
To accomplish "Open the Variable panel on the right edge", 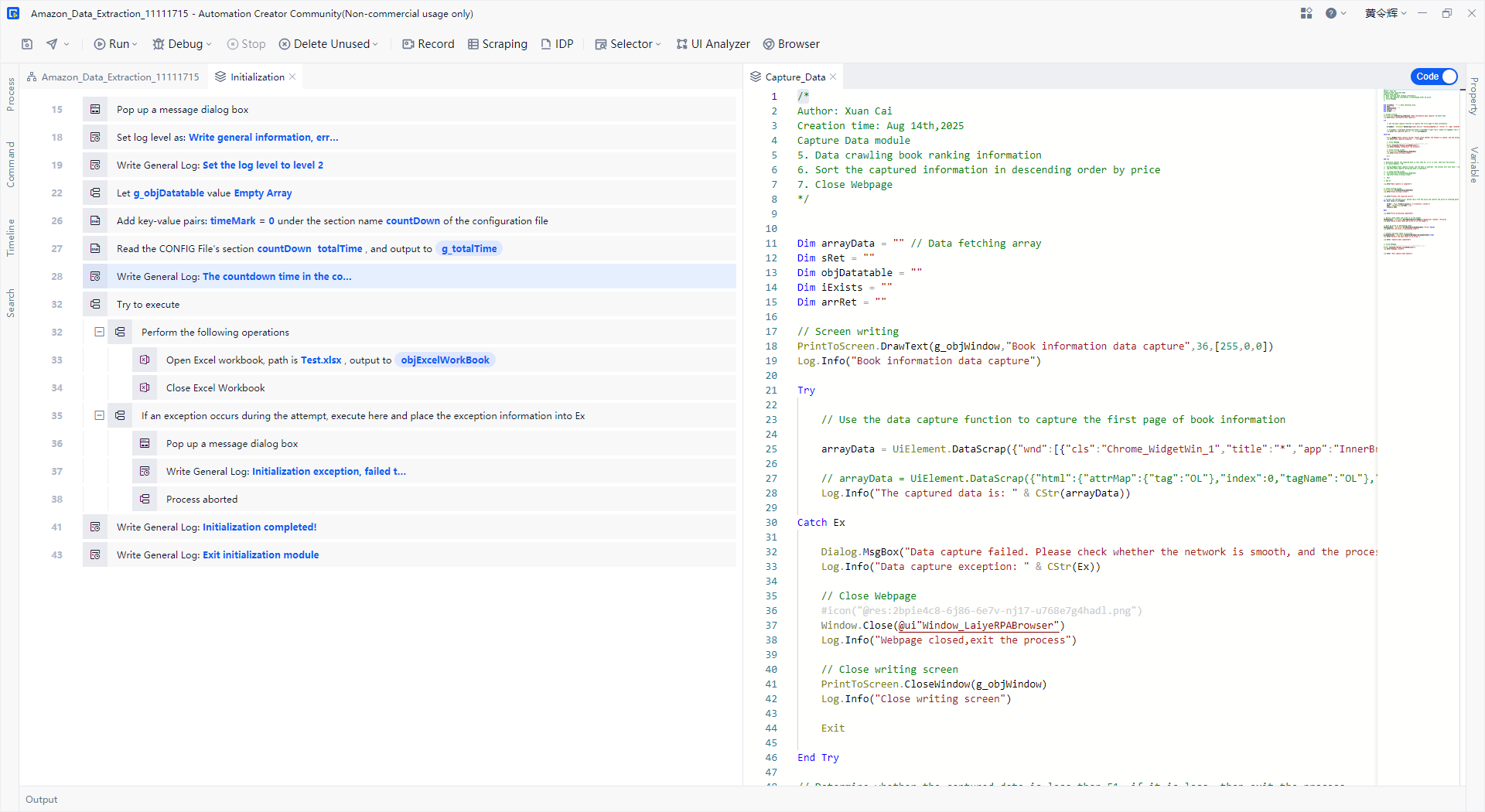I will click(1474, 161).
